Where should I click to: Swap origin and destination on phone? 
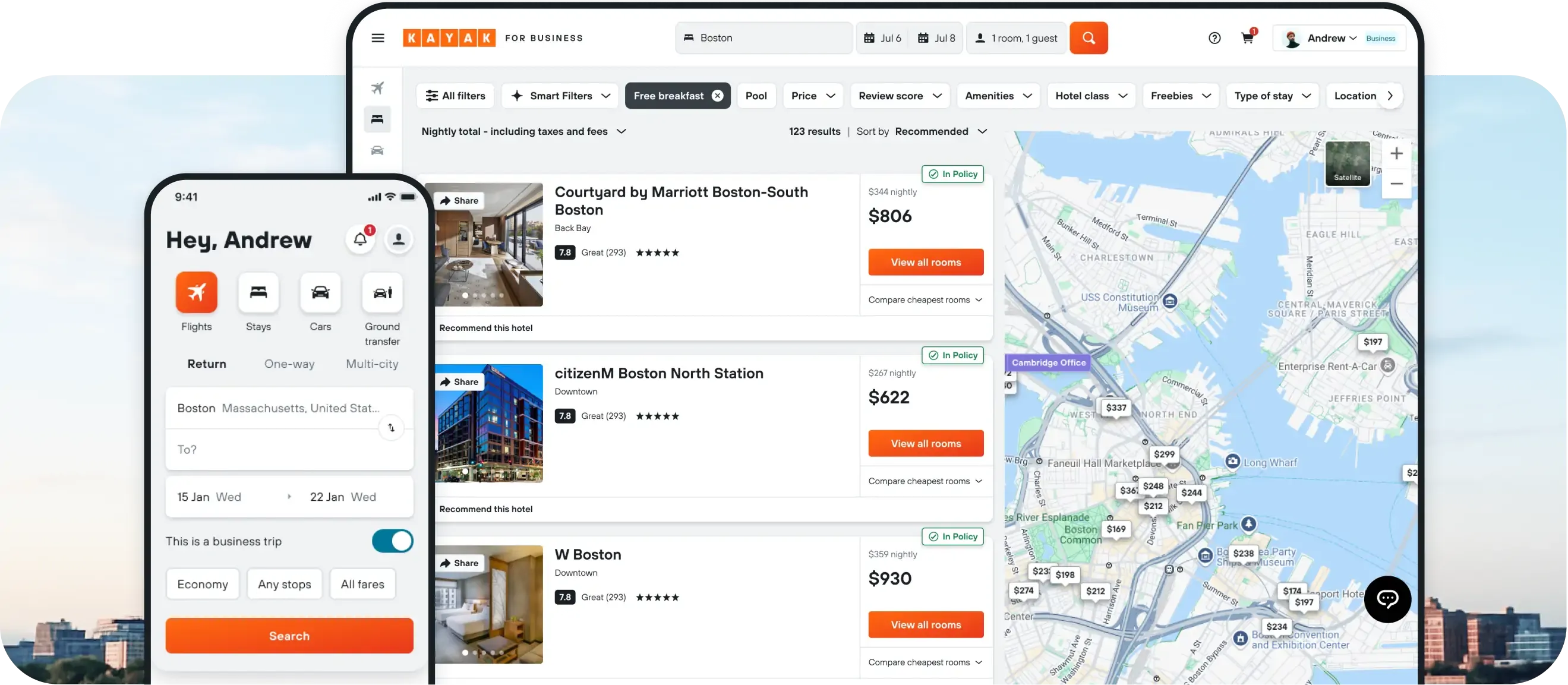(391, 428)
